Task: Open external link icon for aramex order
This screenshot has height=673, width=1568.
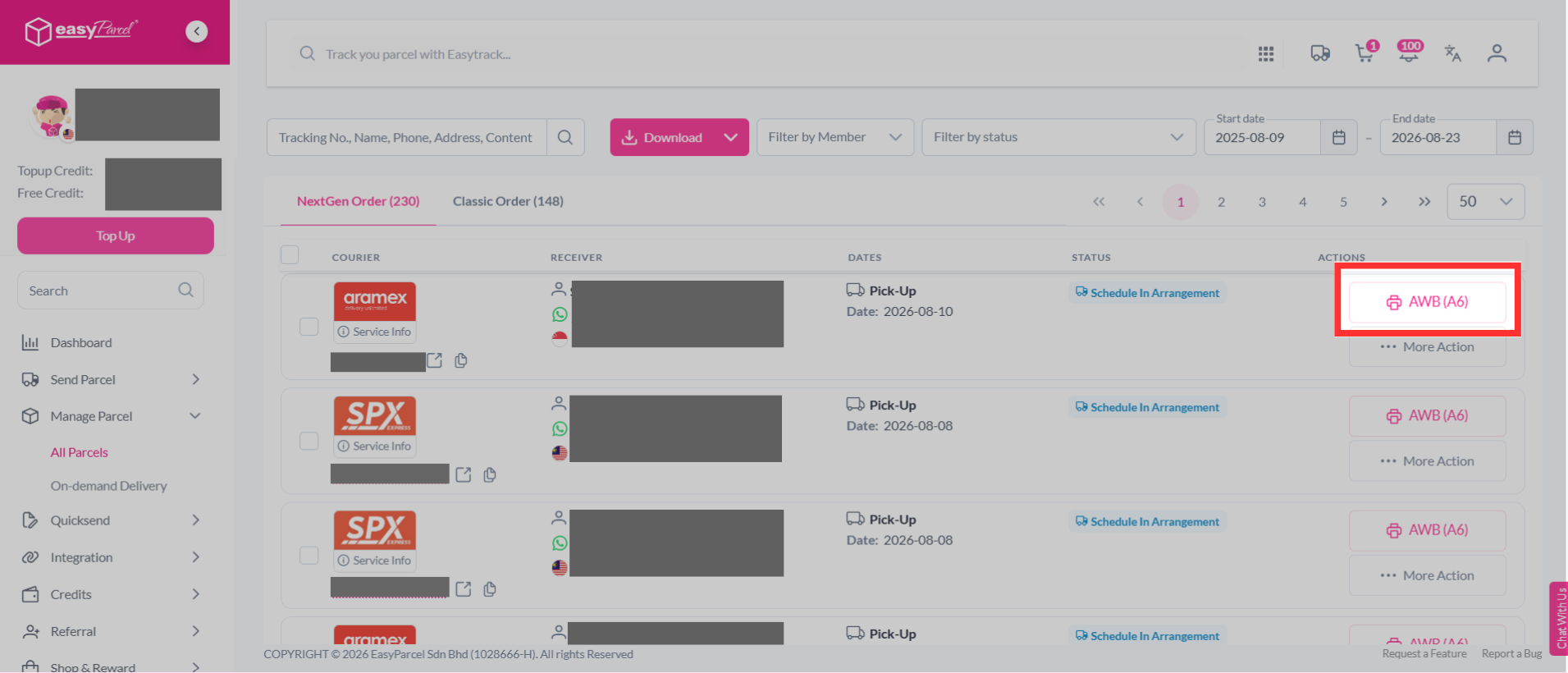Action: (x=435, y=360)
